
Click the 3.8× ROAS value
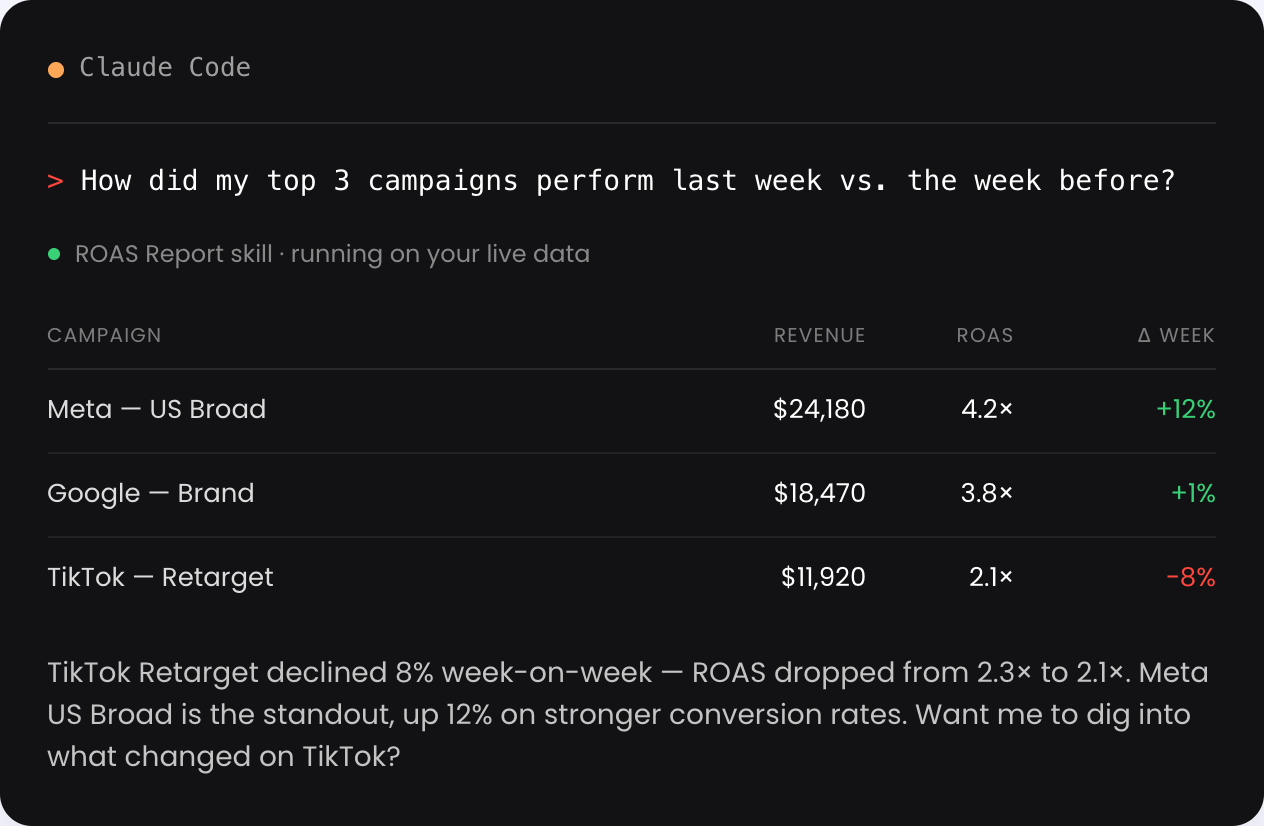click(986, 493)
